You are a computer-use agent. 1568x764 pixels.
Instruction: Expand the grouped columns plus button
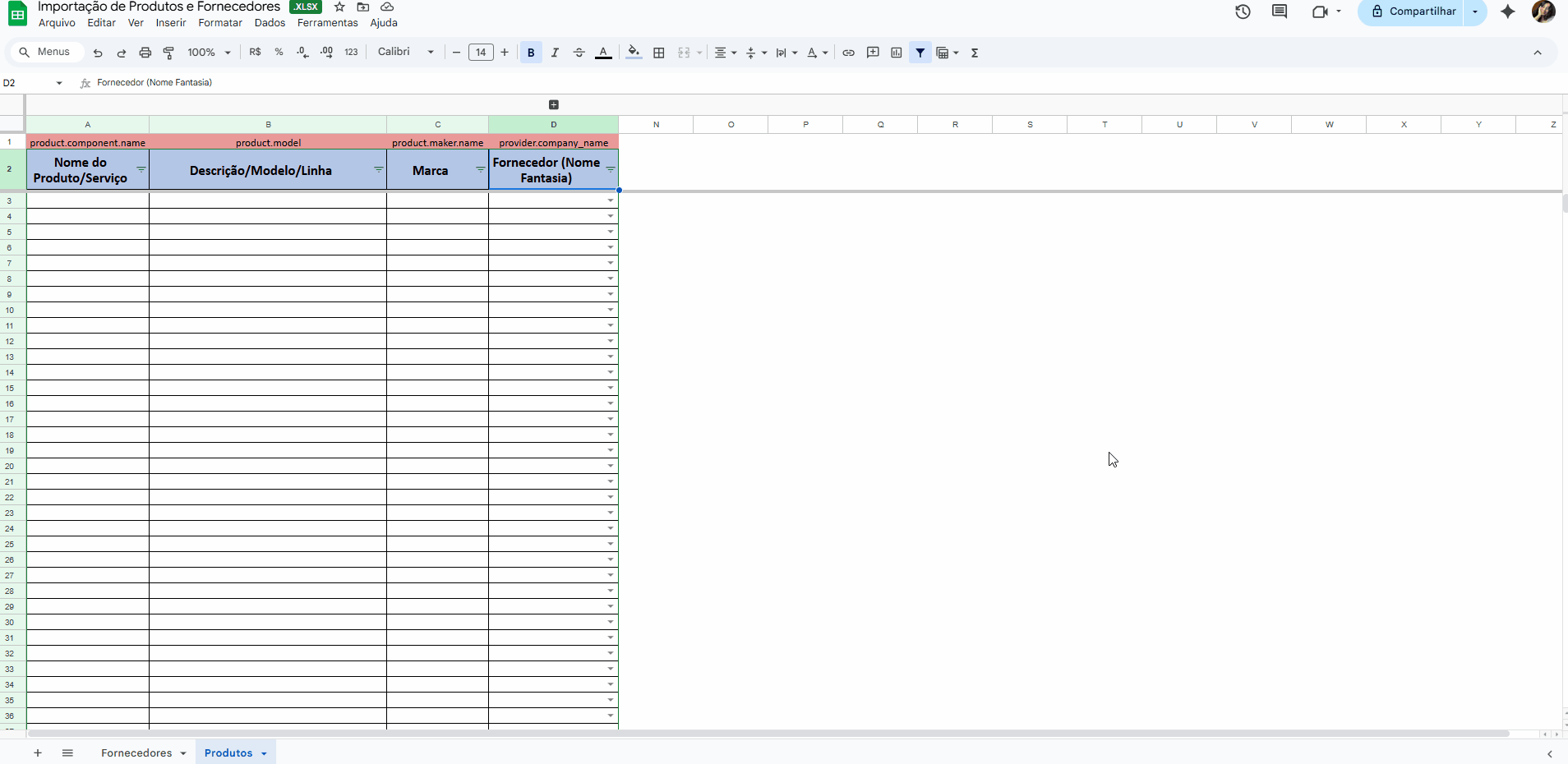click(553, 104)
